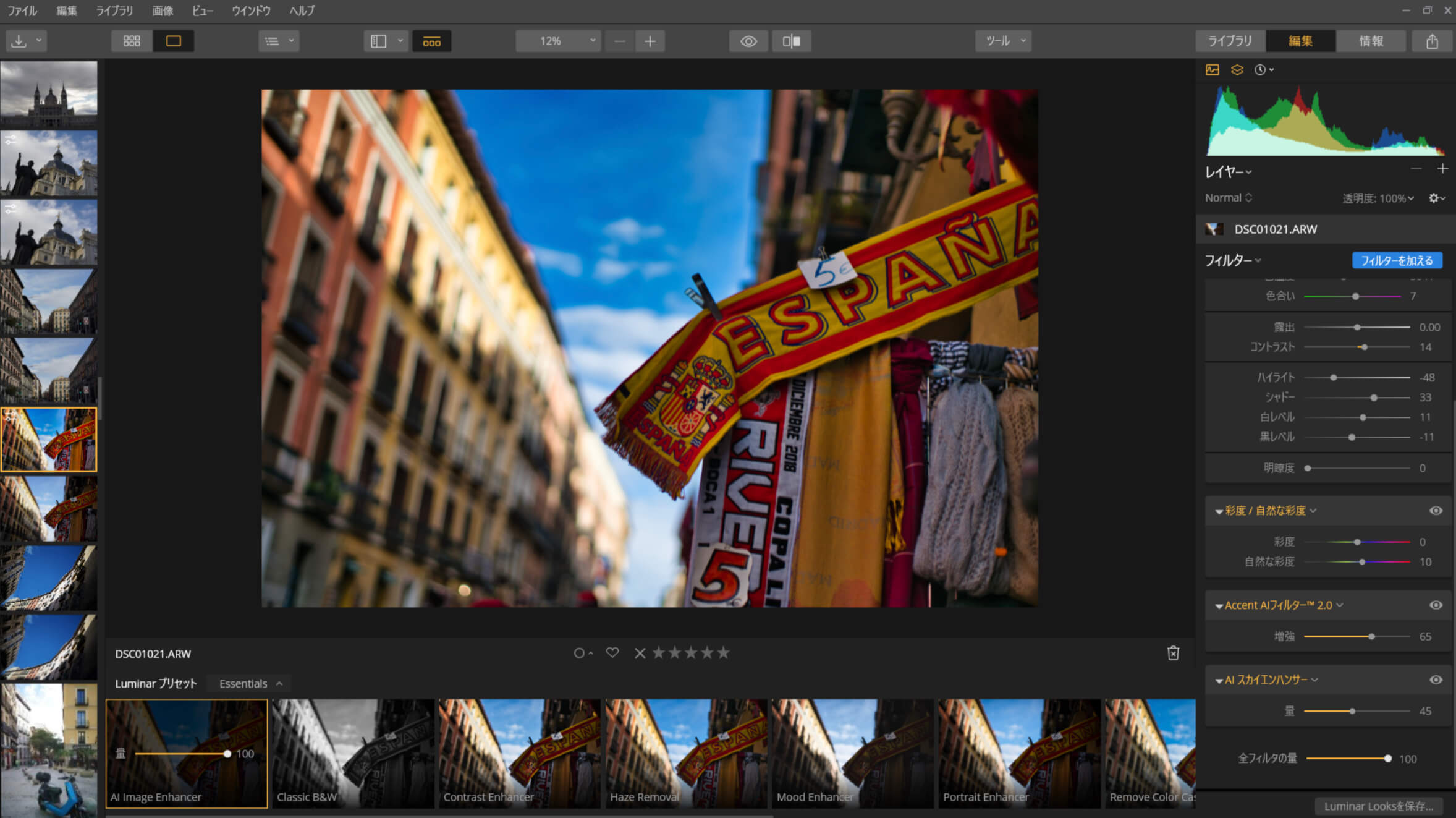Screen dimensions: 1456x818
Task: Click the フィルターを加える button
Action: tap(1397, 260)
